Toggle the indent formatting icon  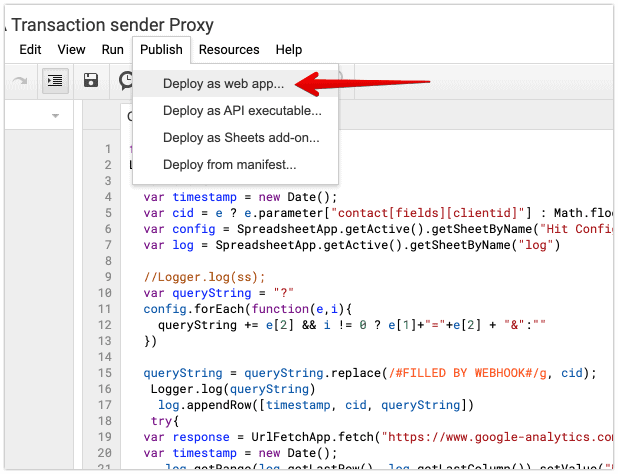point(55,81)
